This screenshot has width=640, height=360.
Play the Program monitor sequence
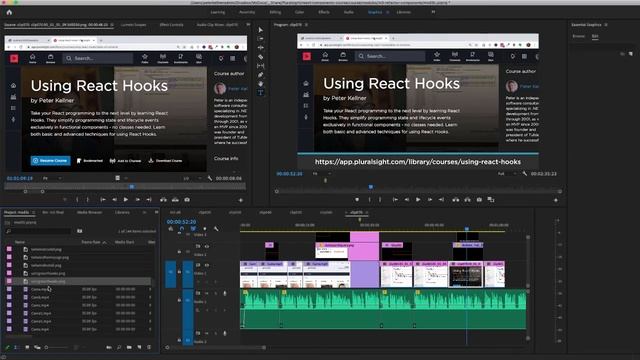[418, 200]
